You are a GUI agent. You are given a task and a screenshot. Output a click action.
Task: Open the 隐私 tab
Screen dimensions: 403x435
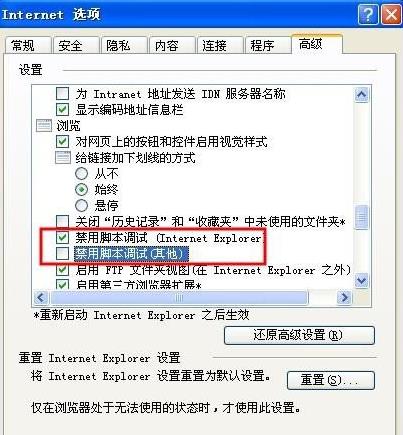click(123, 45)
